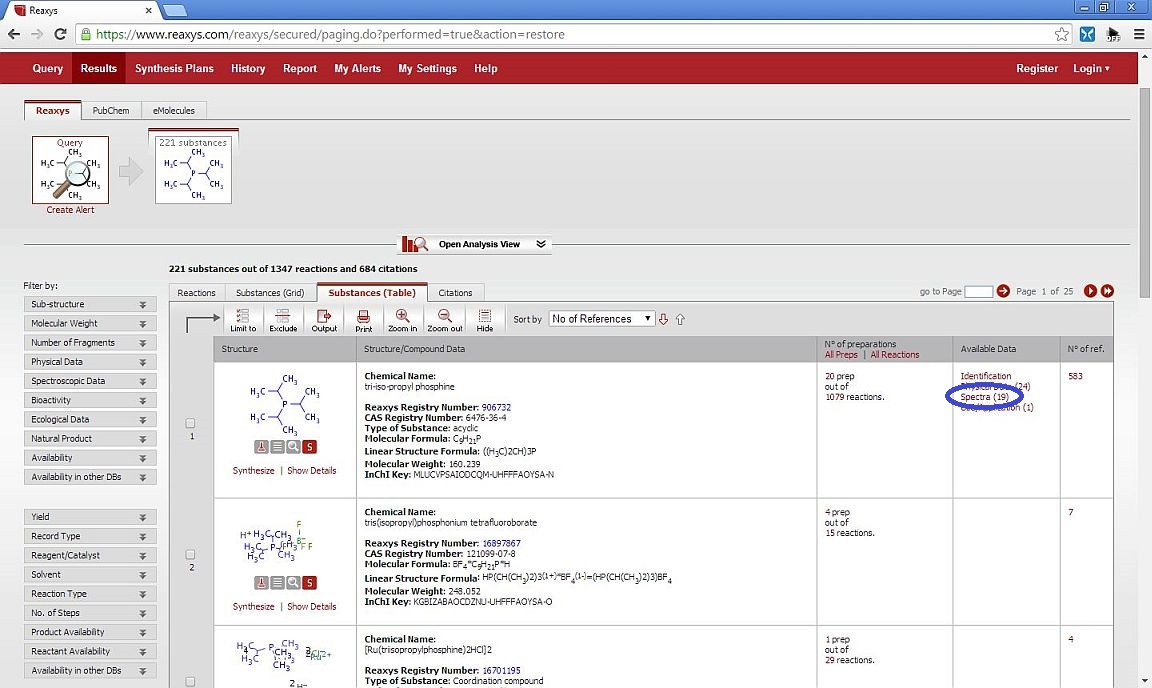The image size is (1152, 688).
Task: Click magnifier icon under tri-iso-propyl phosphine structure
Action: (293, 447)
